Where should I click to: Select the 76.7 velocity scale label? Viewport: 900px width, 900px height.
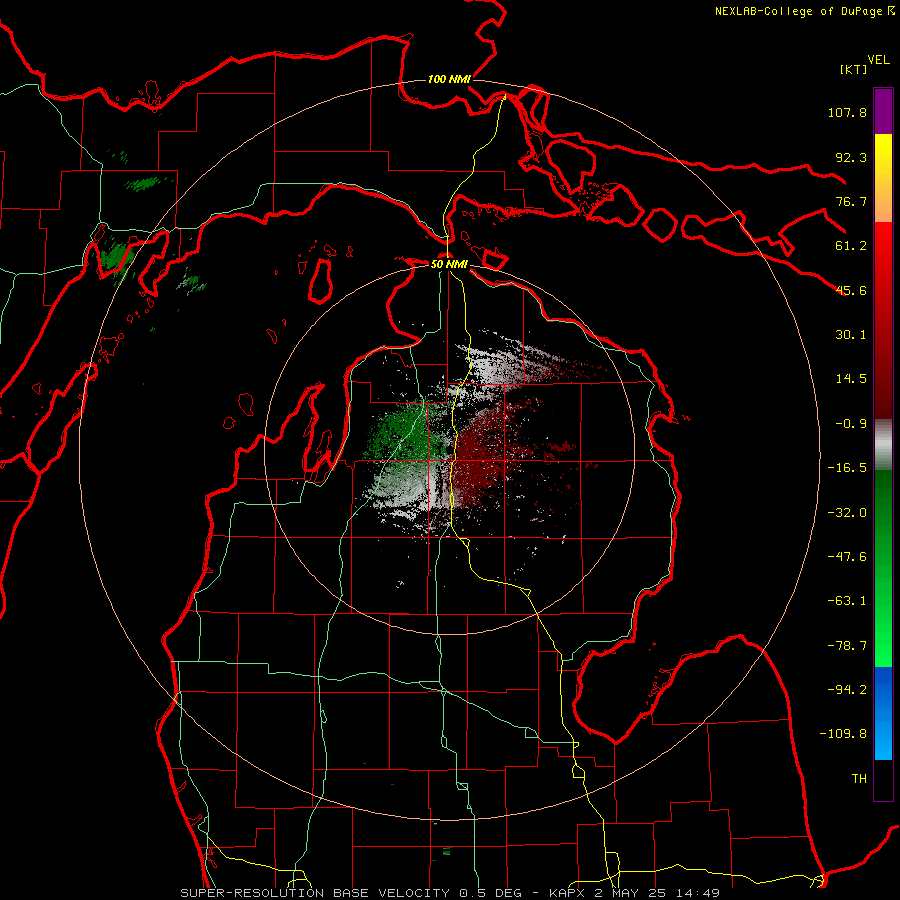(851, 201)
